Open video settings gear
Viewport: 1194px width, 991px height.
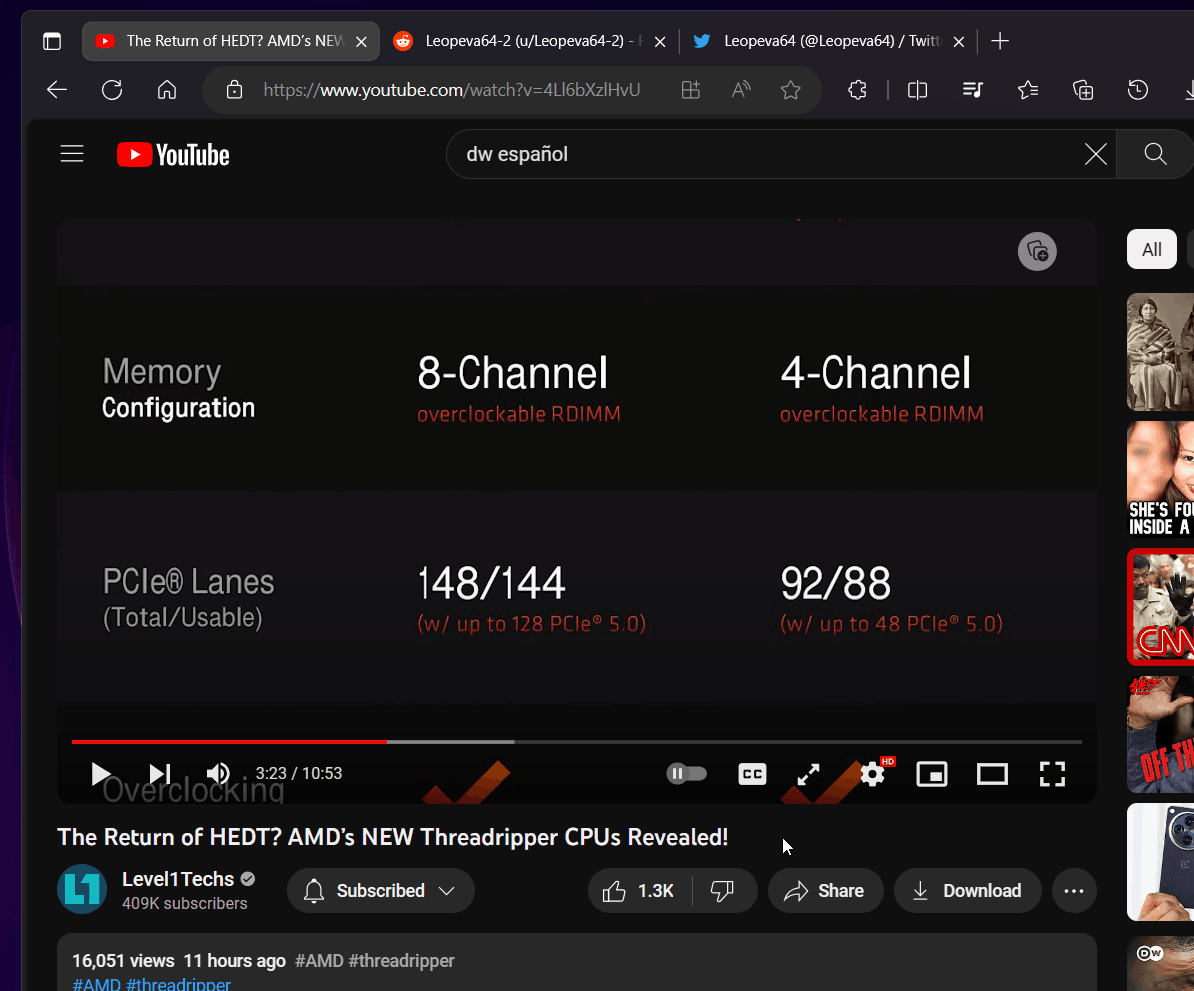click(x=873, y=775)
